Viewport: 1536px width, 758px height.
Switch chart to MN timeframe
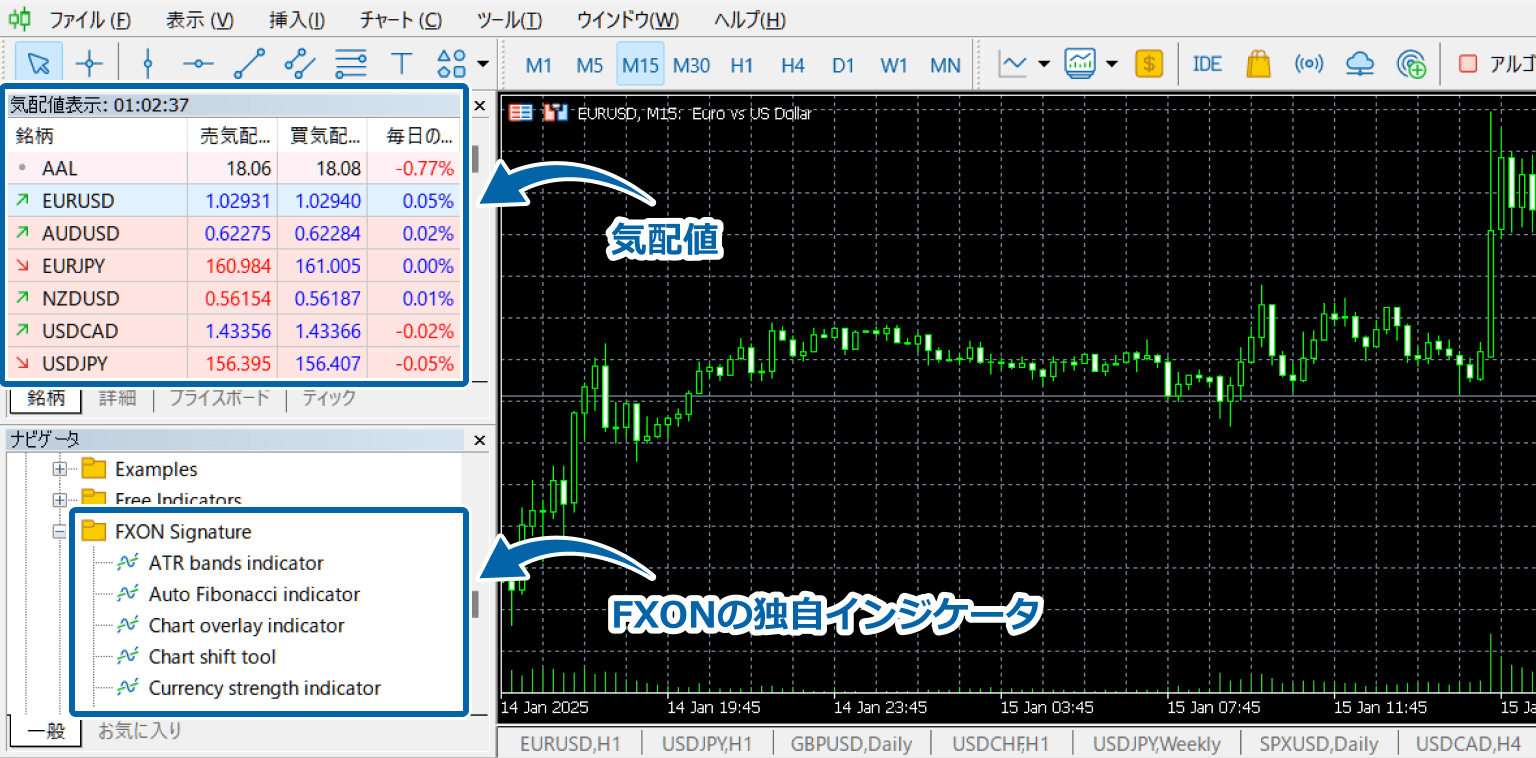click(x=945, y=65)
